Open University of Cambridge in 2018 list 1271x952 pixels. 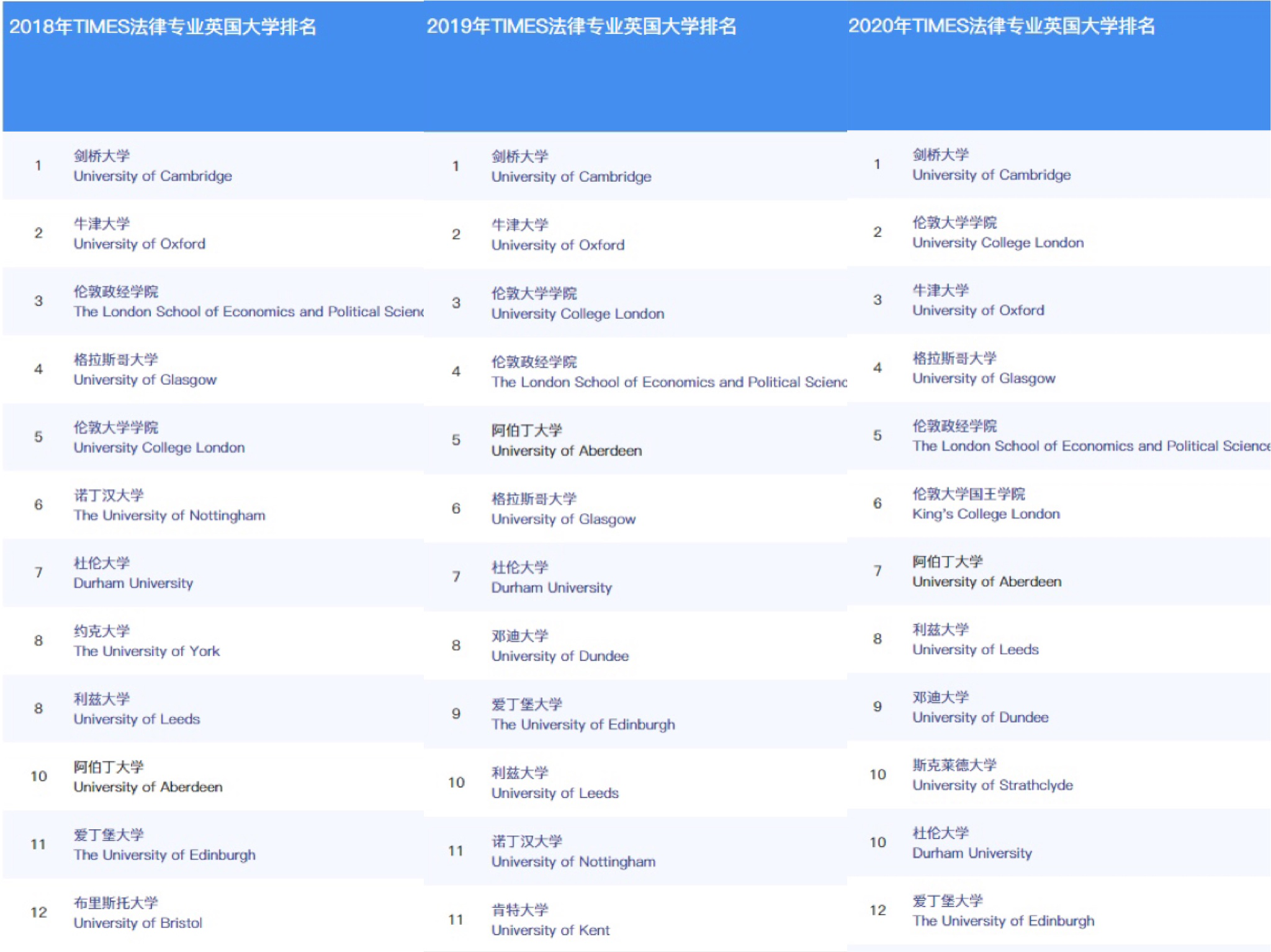(152, 176)
